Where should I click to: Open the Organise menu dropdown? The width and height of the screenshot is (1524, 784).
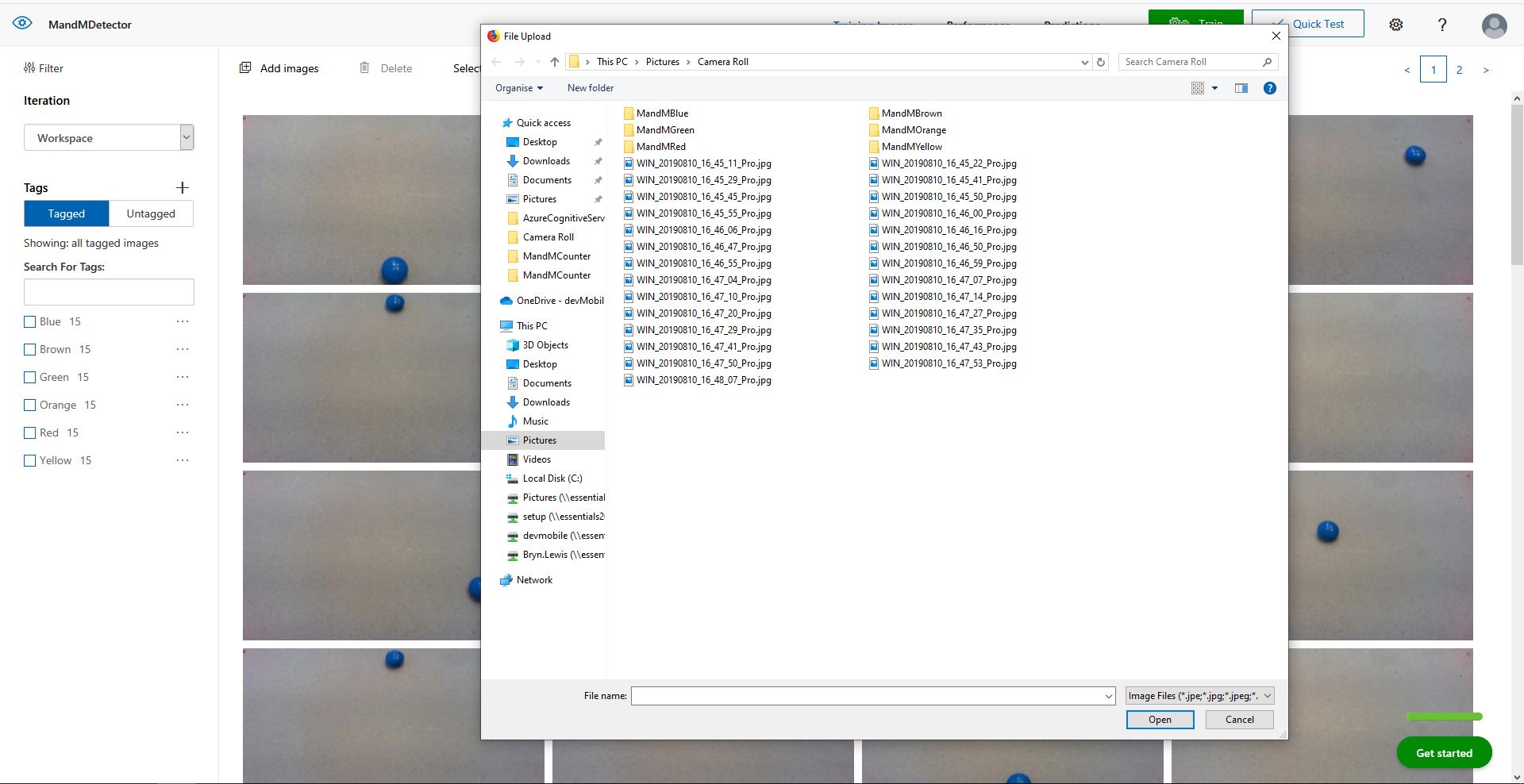518,88
